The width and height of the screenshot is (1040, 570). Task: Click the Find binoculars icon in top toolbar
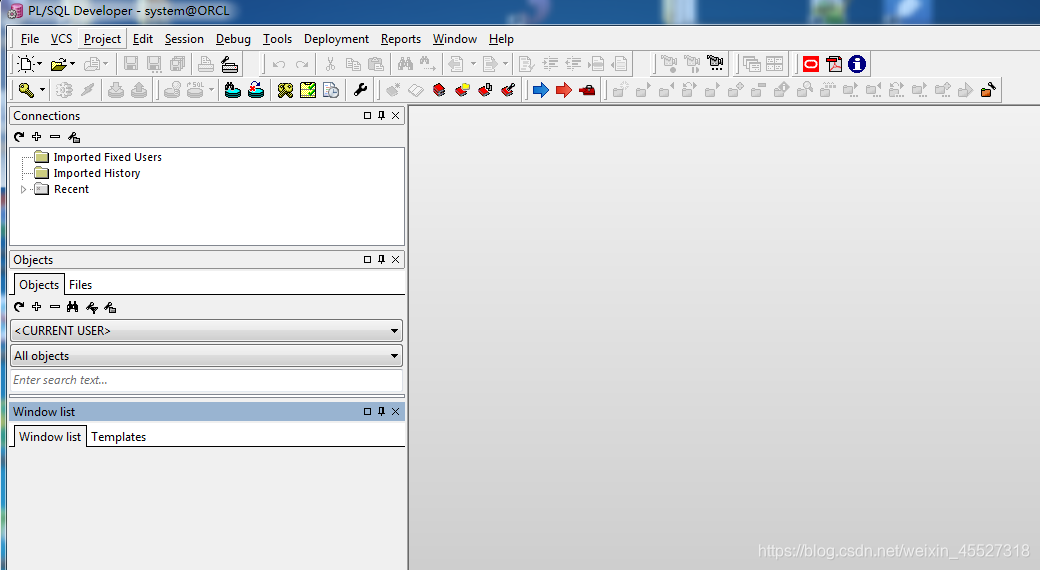pyautogui.click(x=405, y=64)
